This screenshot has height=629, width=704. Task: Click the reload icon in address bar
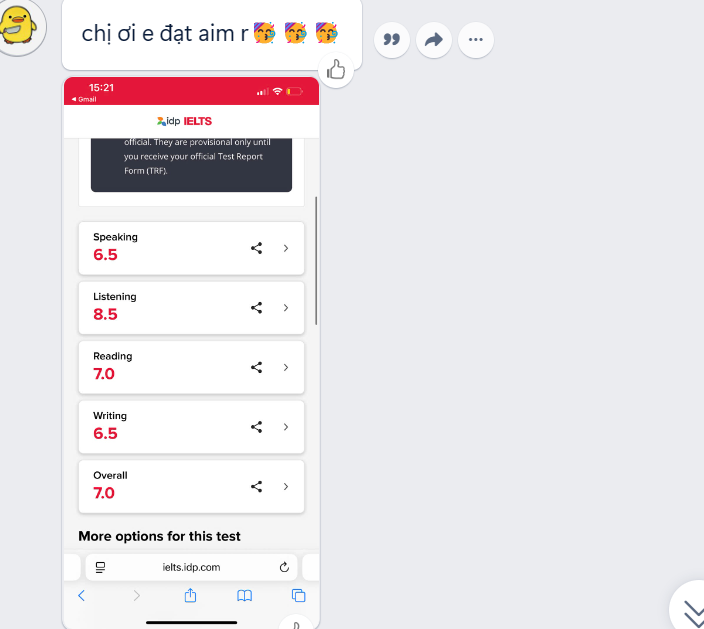[284, 567]
